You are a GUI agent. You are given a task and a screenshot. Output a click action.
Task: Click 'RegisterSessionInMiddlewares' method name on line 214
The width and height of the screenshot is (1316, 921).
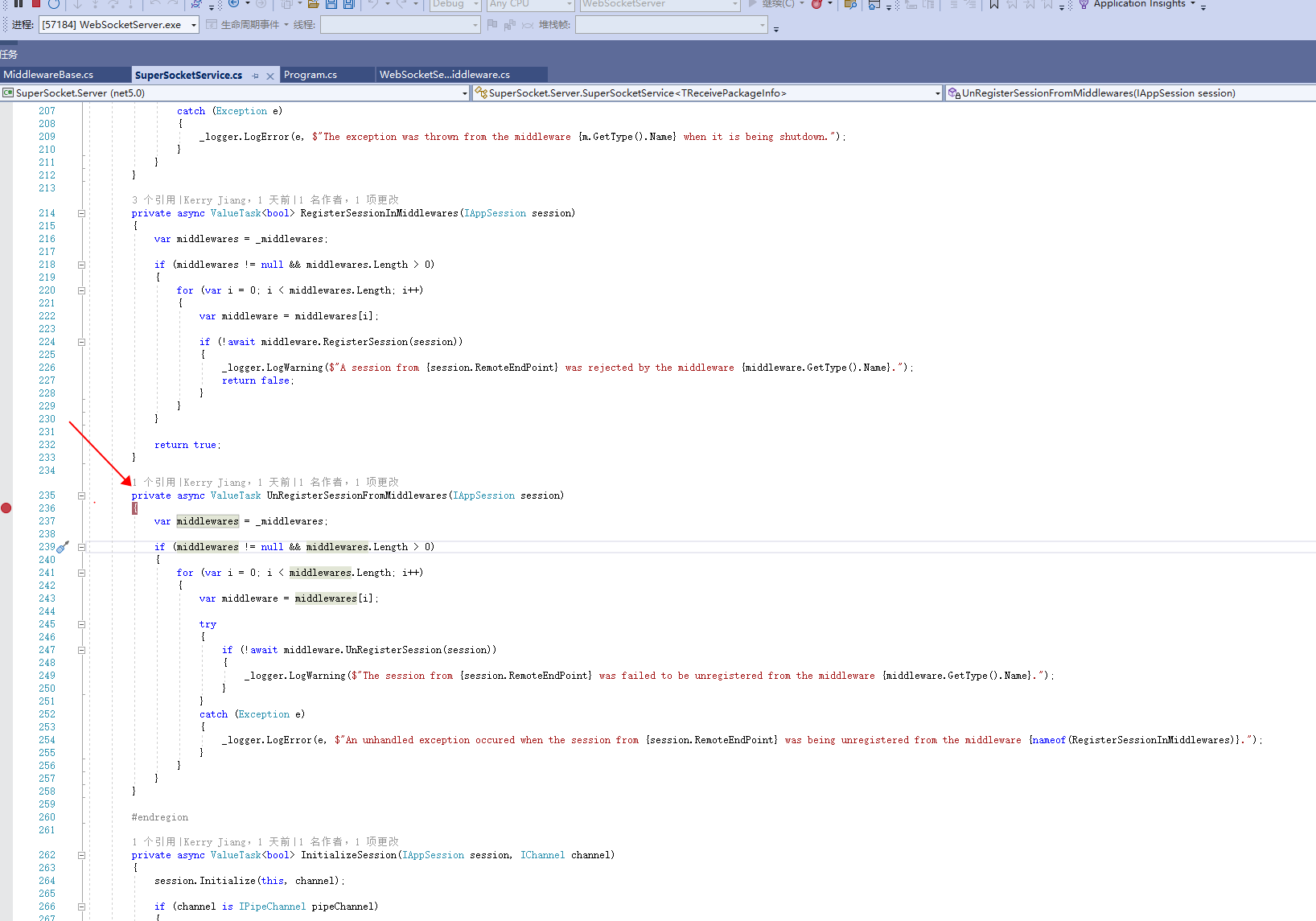(x=379, y=213)
